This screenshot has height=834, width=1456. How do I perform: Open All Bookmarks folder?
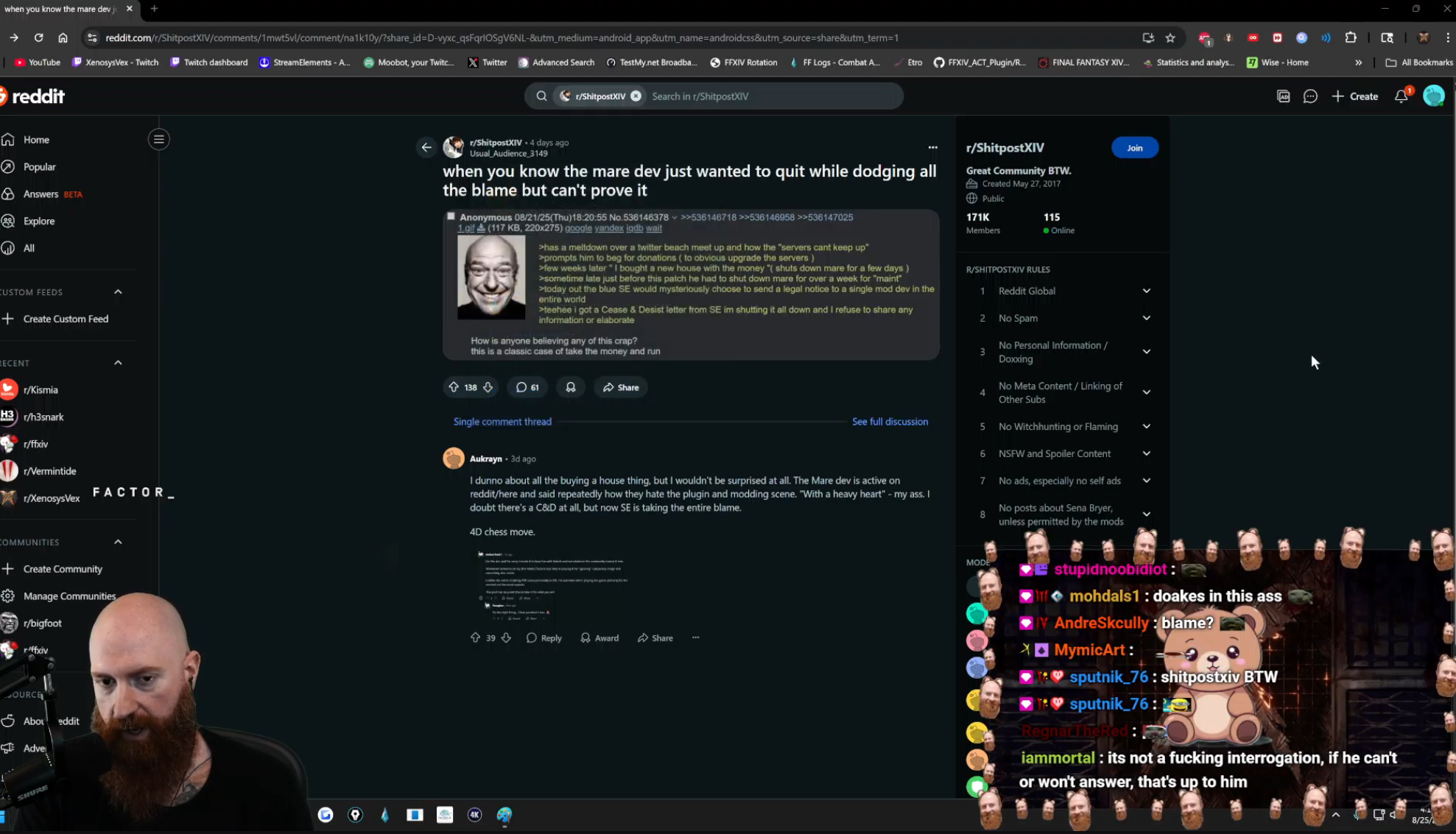1418,63
